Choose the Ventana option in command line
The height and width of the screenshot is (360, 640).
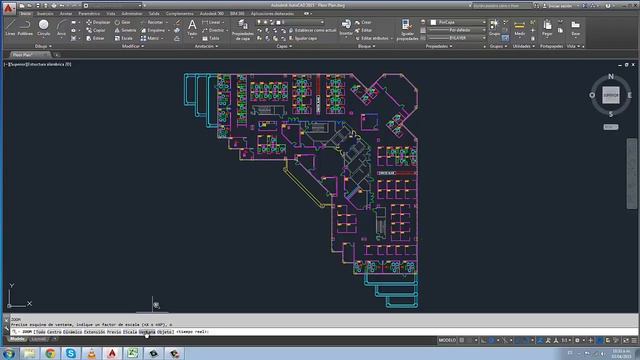(147, 332)
